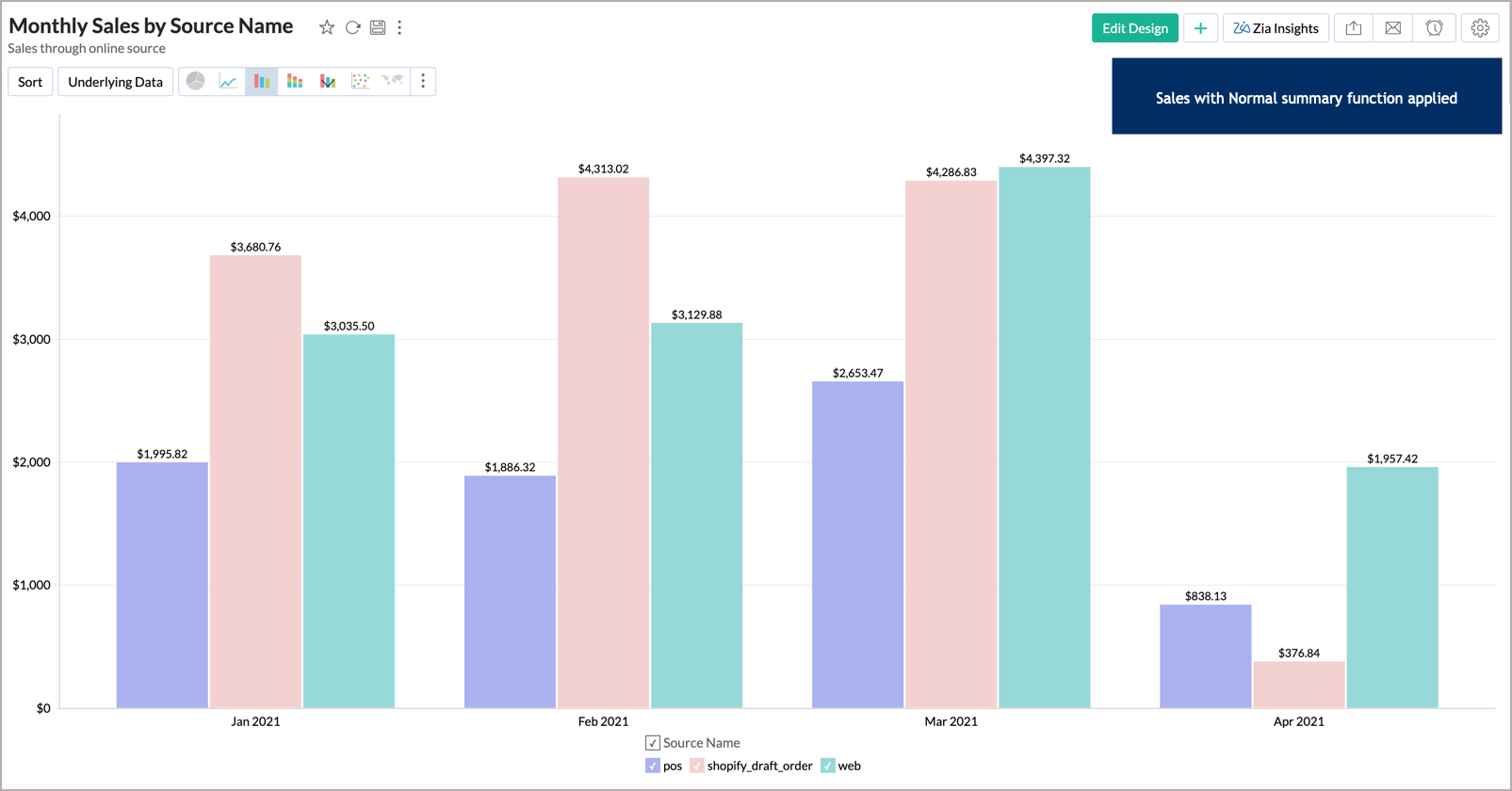
Task: Toggle the Source Name legend checkbox
Action: tap(653, 743)
